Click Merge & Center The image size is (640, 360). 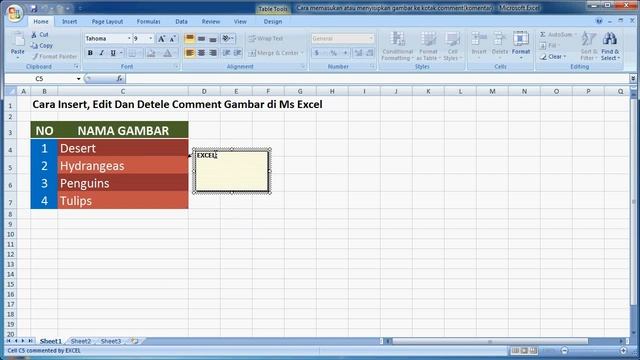pos(276,53)
